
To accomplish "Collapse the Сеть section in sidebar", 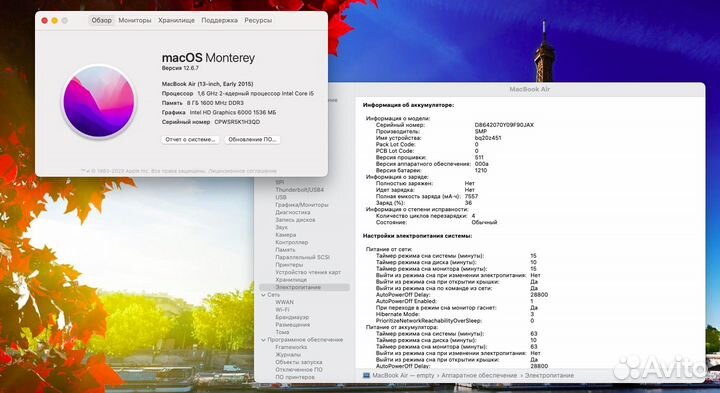I will (264, 295).
